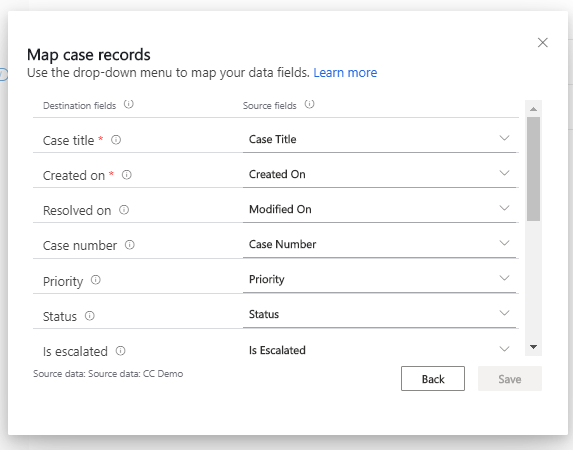Click the info icon next to Resolved on
The width and height of the screenshot is (573, 450).
click(x=124, y=210)
